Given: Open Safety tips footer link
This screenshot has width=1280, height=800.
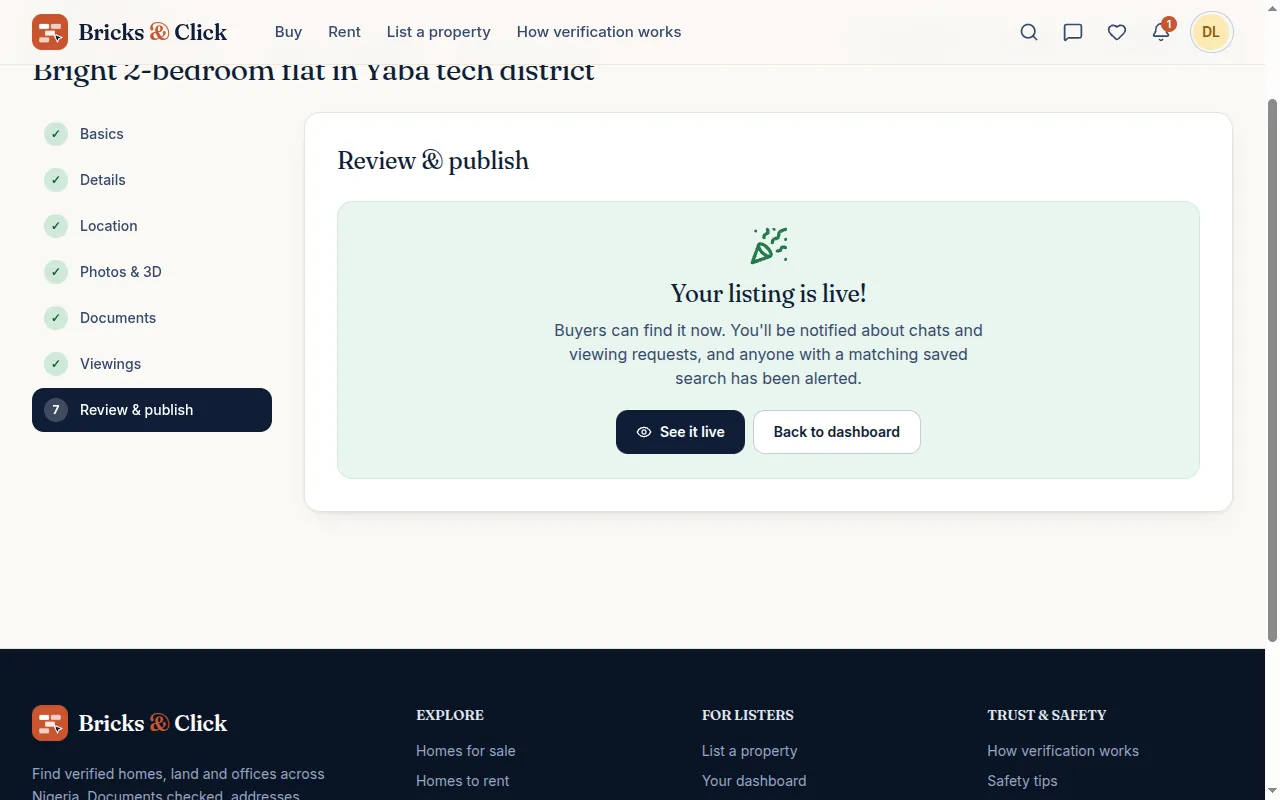Looking at the screenshot, I should (1022, 781).
